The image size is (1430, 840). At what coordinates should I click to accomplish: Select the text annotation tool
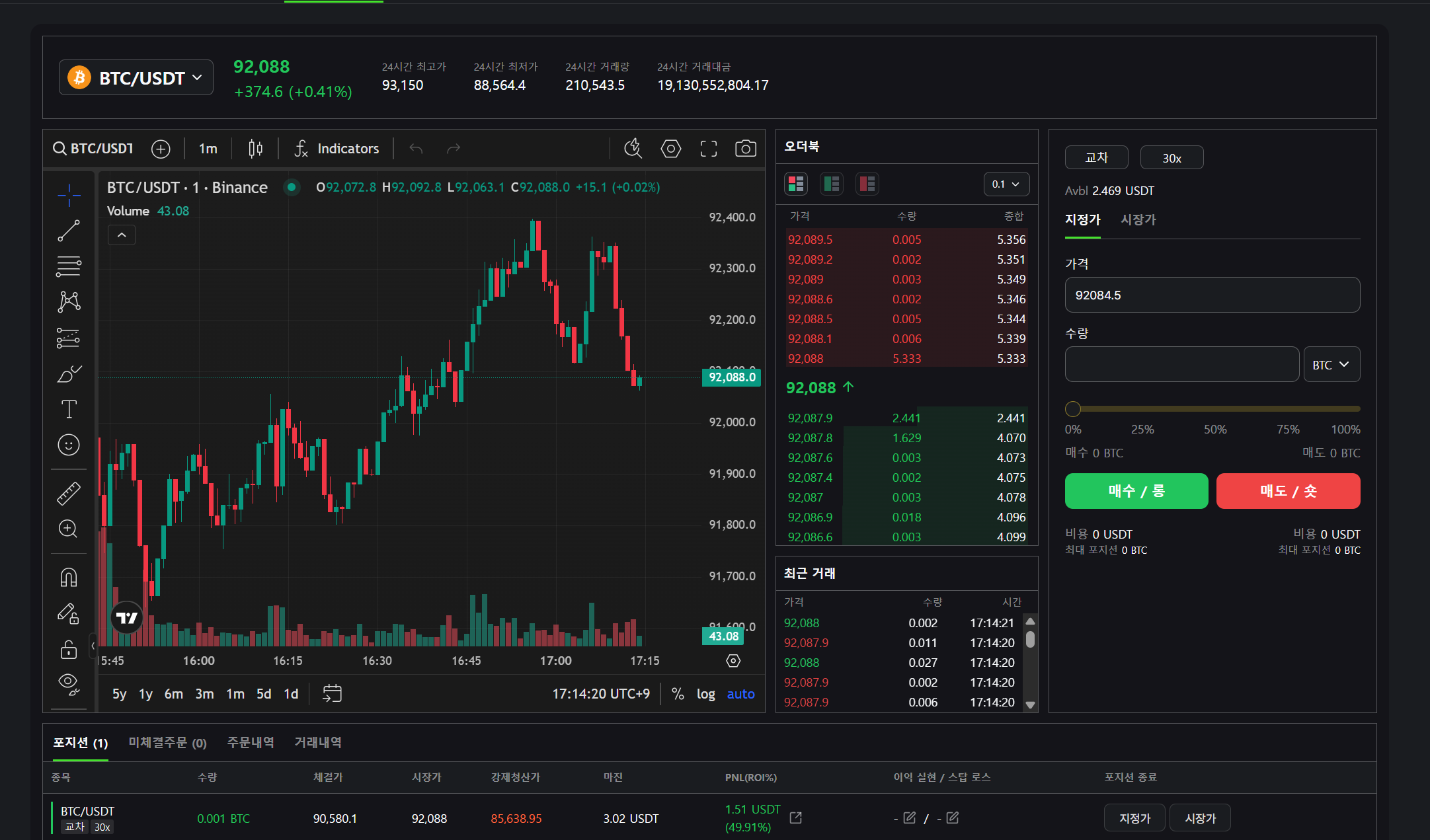pos(69,409)
